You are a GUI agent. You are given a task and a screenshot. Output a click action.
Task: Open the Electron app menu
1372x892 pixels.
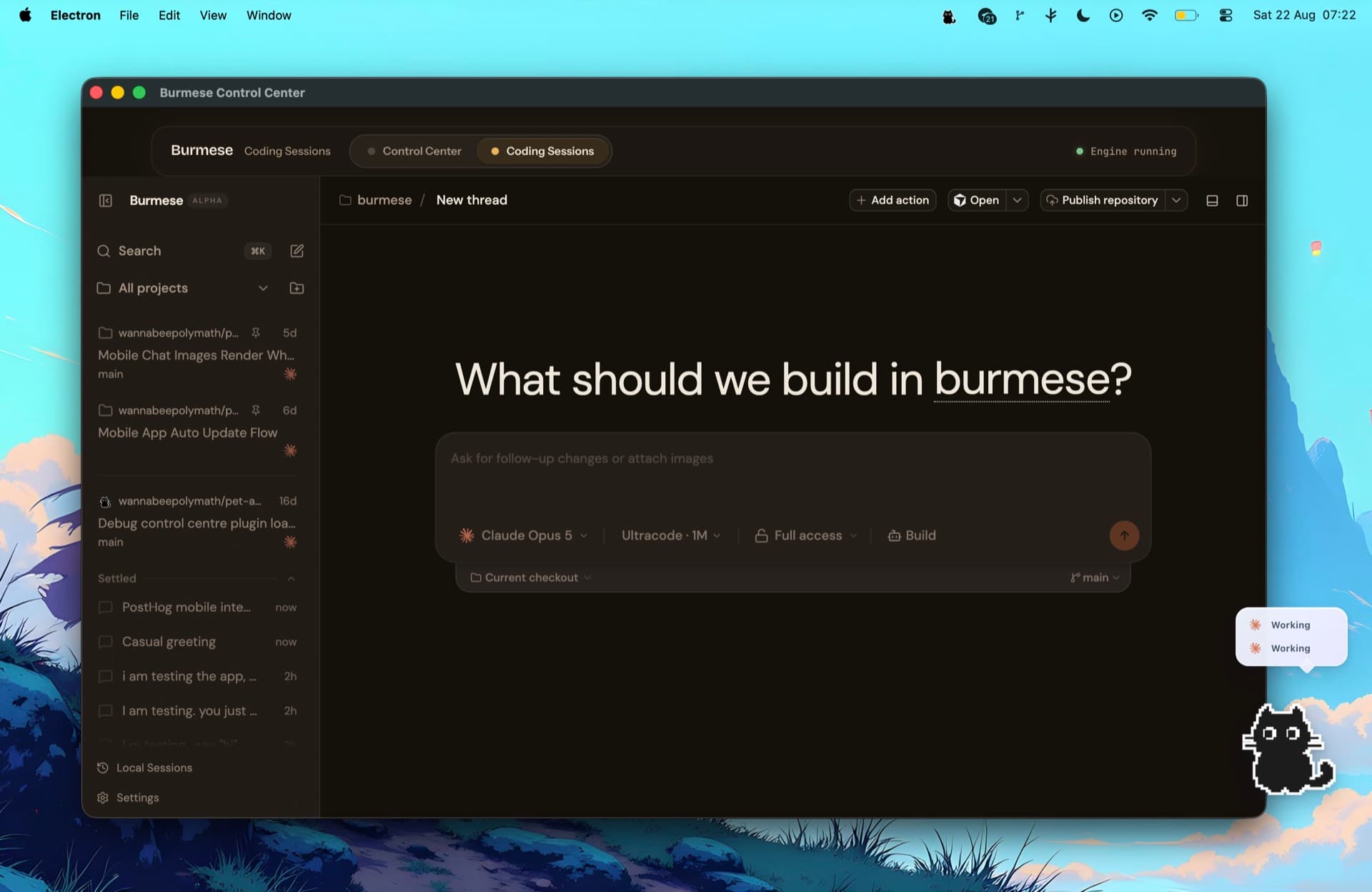click(x=76, y=15)
